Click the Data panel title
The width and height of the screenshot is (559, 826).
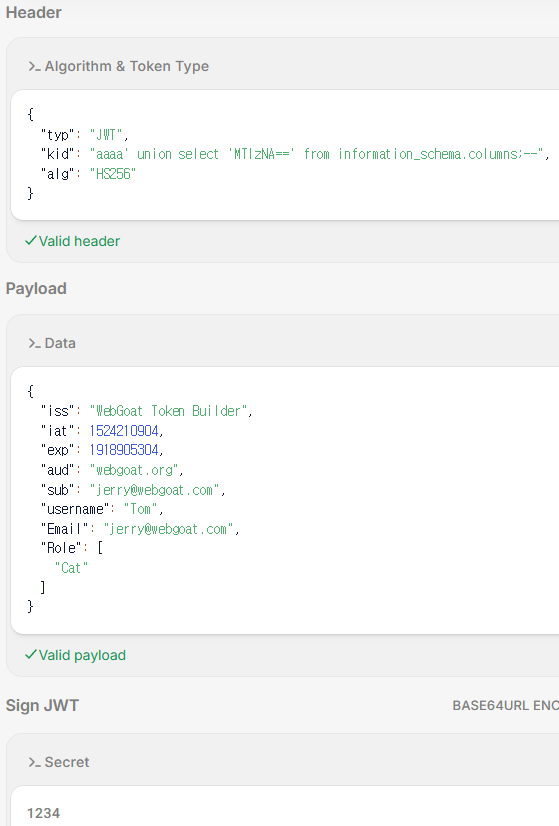[60, 343]
